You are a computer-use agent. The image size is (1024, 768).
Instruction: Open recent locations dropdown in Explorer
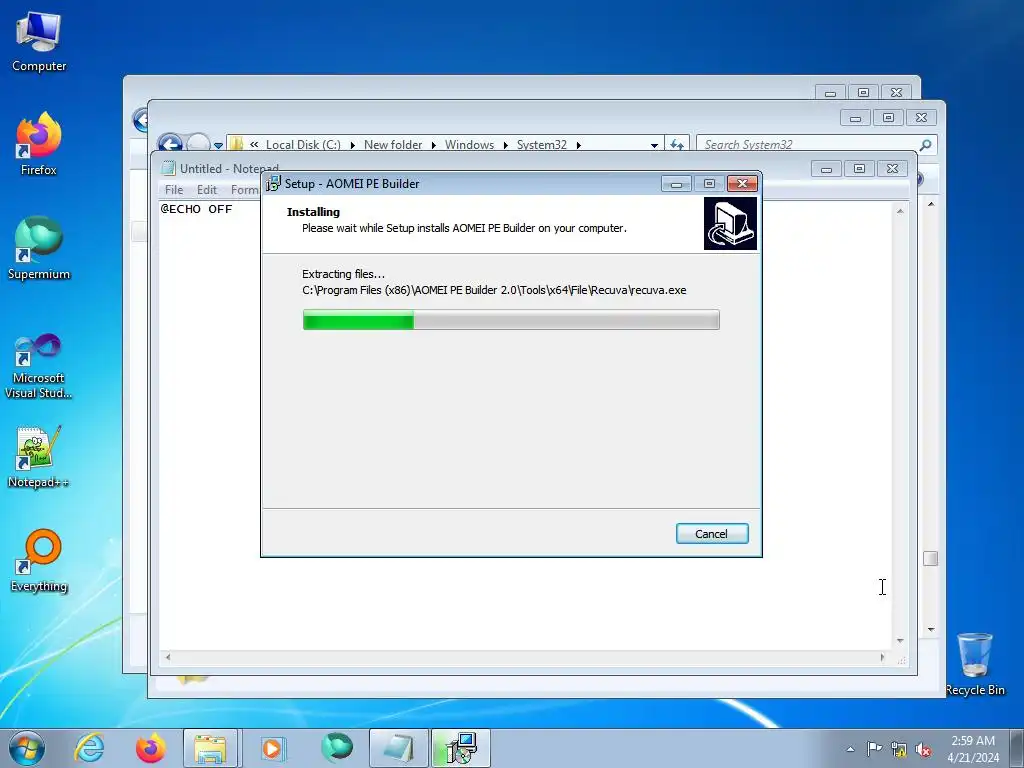point(218,146)
